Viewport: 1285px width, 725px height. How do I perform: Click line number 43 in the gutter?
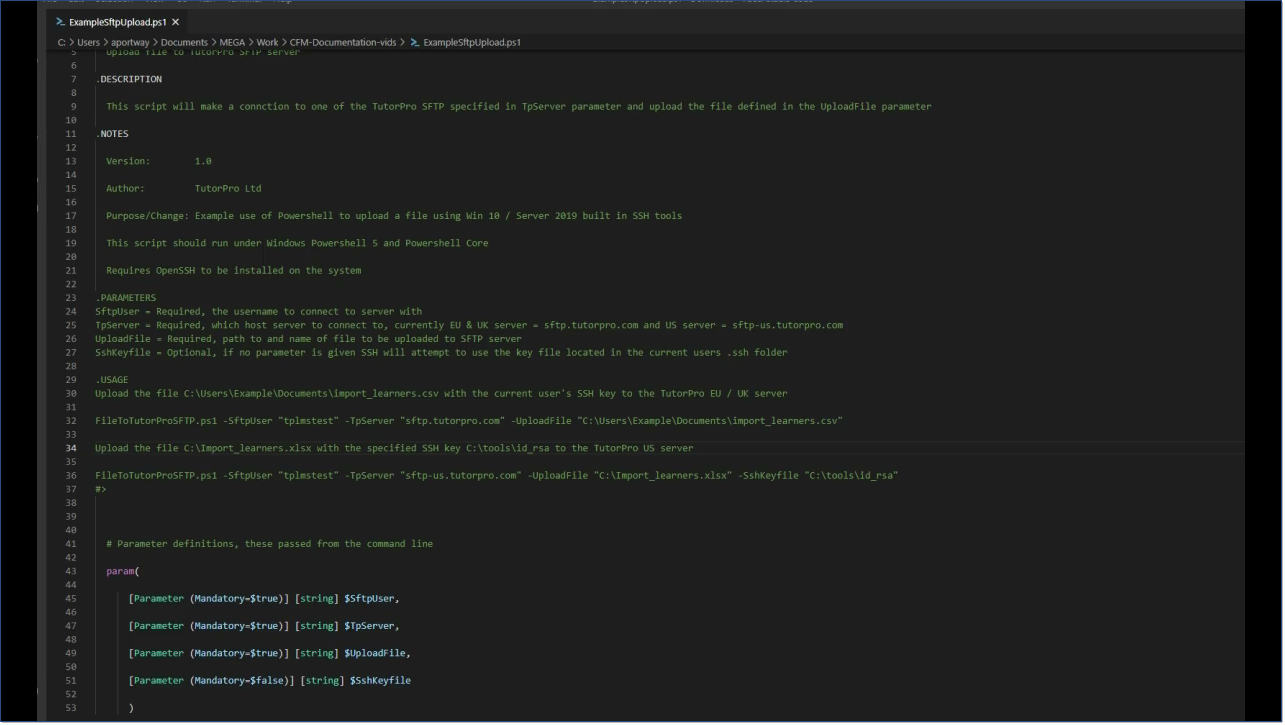[71, 571]
